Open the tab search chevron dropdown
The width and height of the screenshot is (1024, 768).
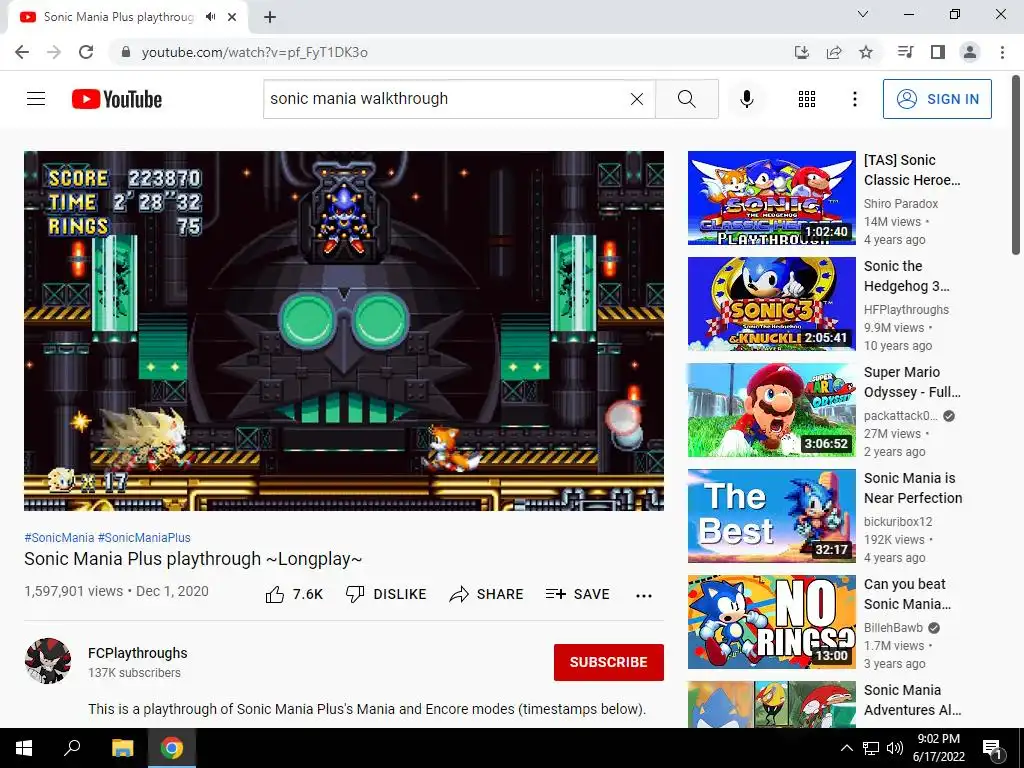(x=863, y=14)
